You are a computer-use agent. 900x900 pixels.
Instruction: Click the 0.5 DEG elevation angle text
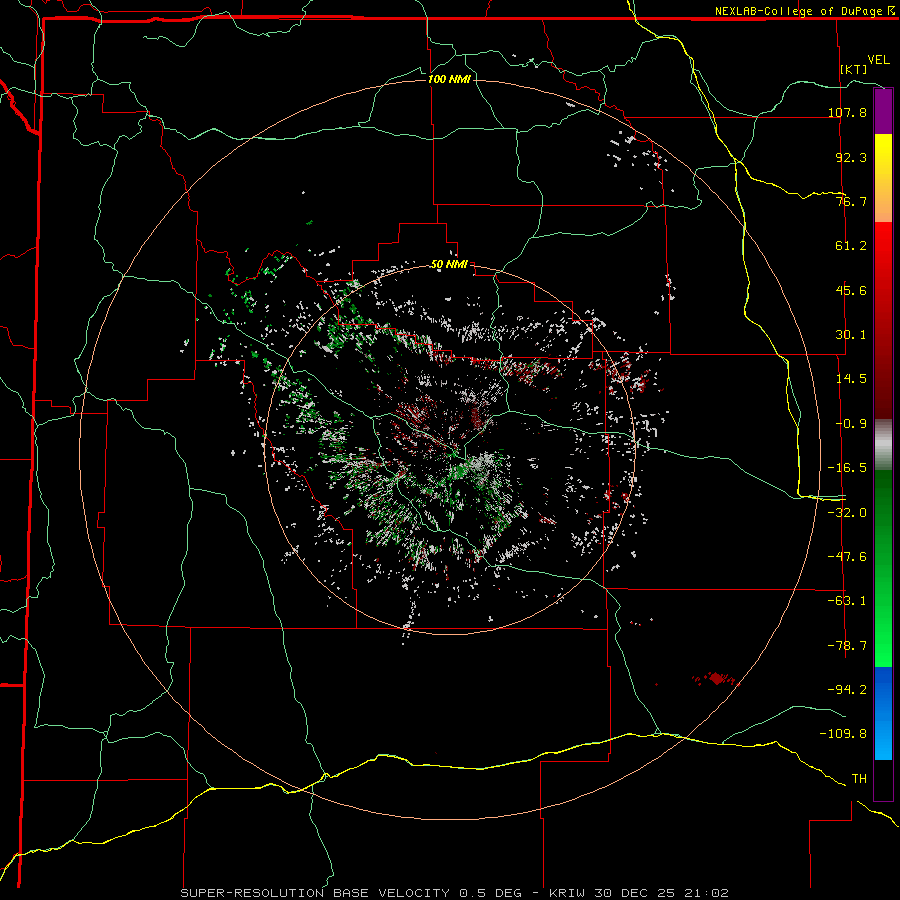(x=490, y=893)
